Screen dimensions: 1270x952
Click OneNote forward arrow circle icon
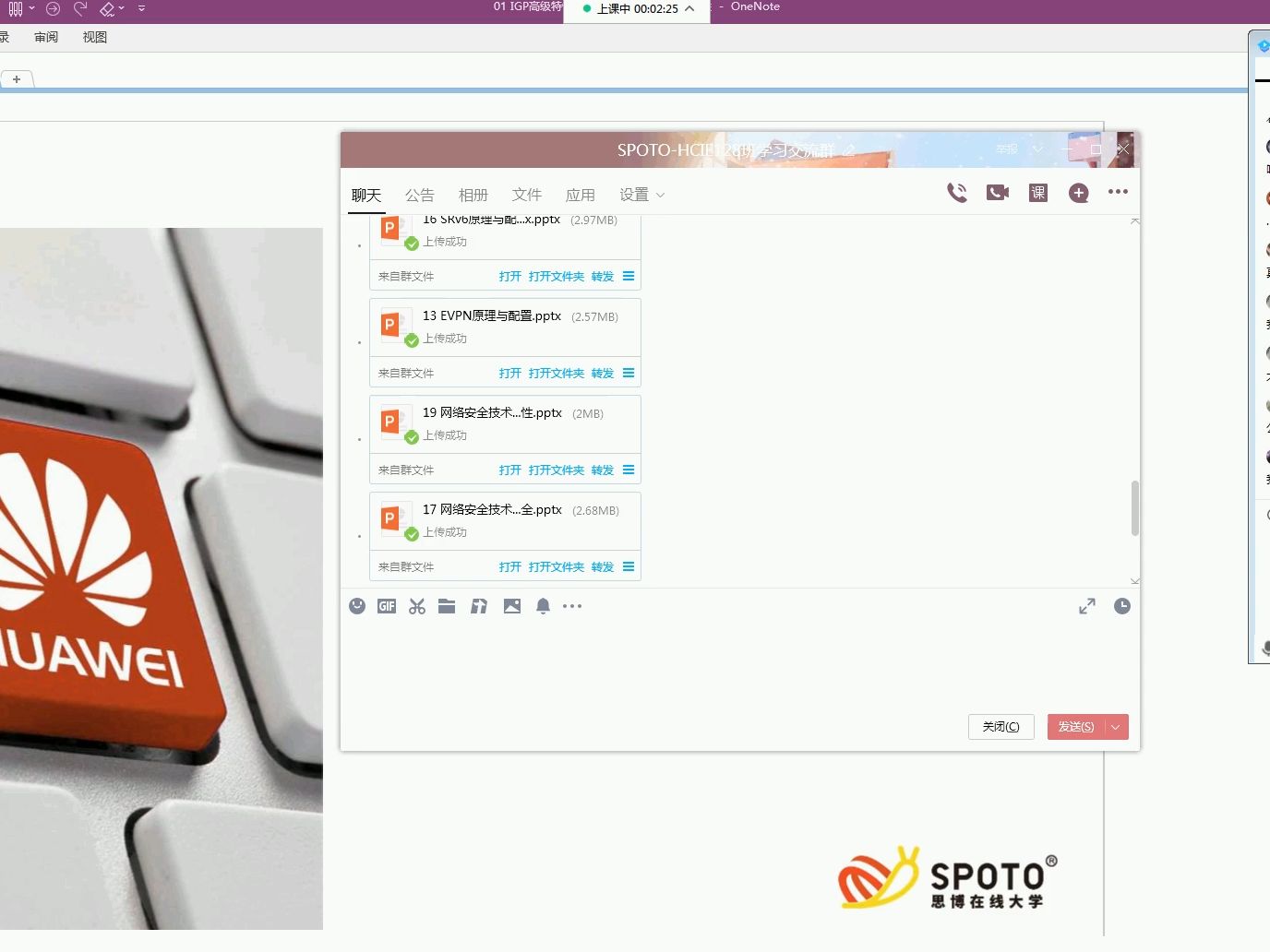click(x=53, y=8)
